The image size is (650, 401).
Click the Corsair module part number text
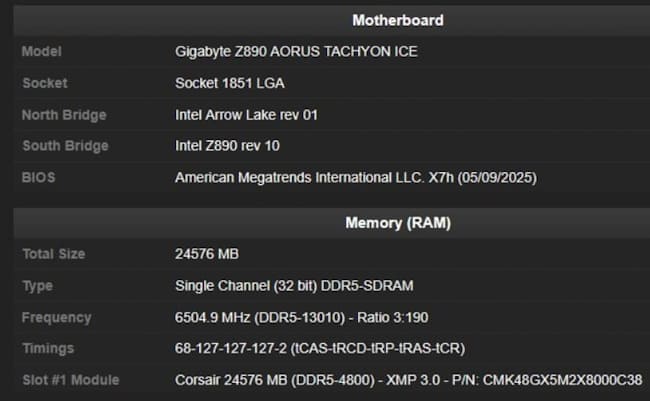pyautogui.click(x=560, y=381)
